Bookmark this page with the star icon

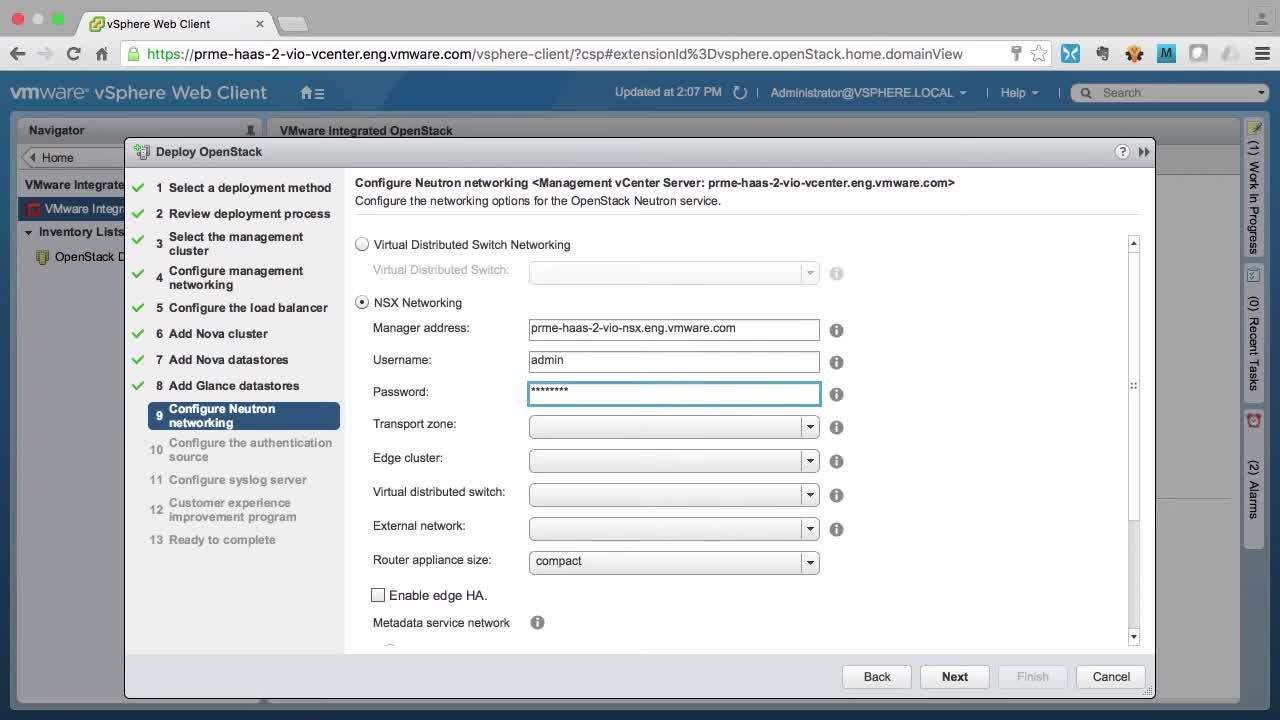(1039, 54)
